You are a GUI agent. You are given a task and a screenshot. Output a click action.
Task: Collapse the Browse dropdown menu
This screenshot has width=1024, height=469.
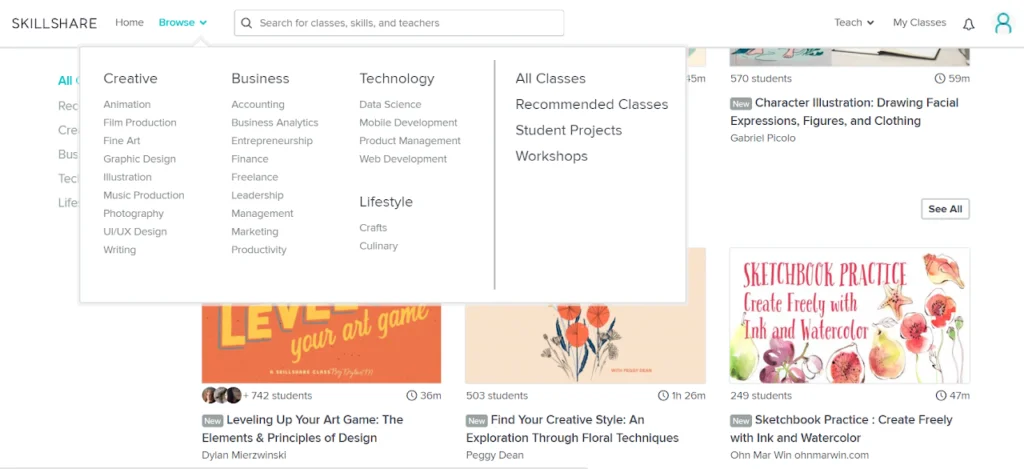tap(183, 23)
